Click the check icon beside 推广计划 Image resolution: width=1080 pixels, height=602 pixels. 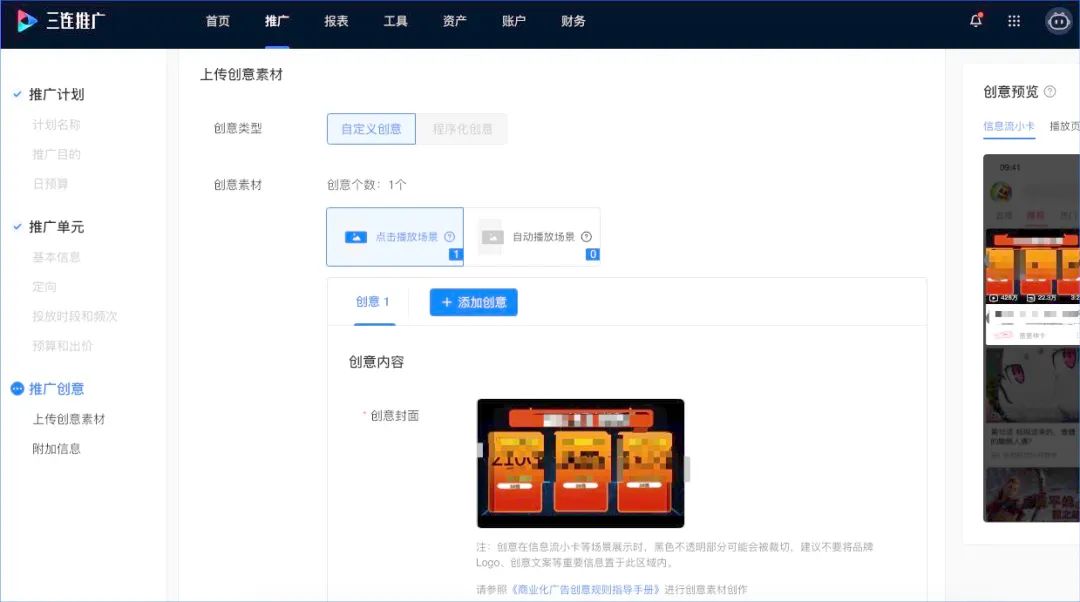click(x=18, y=93)
